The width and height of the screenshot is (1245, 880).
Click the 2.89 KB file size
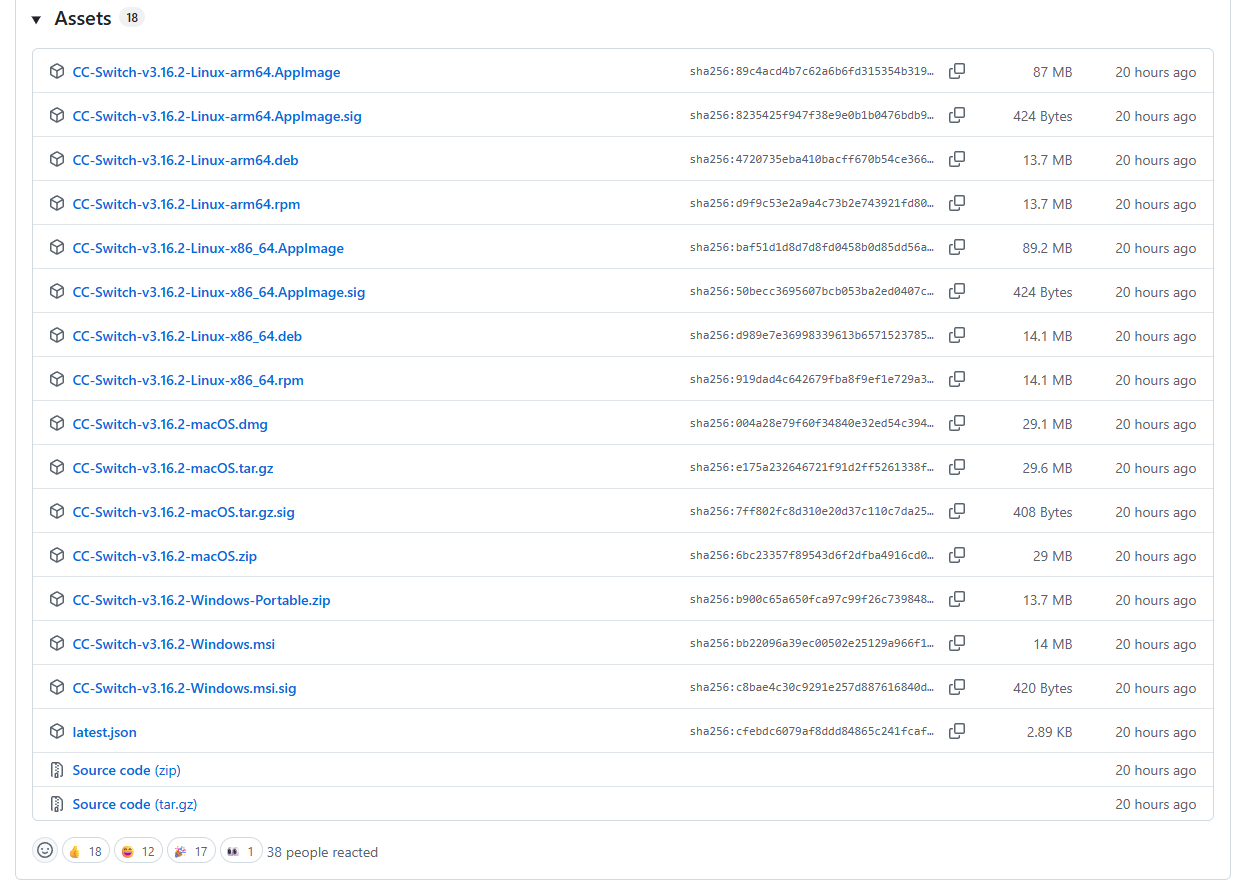tap(1049, 732)
